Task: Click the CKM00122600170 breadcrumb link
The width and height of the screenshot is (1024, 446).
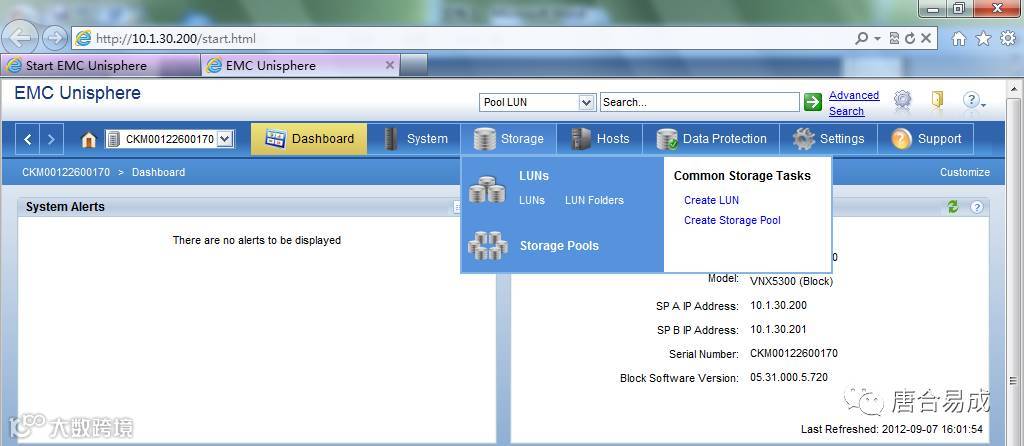Action: [x=66, y=172]
